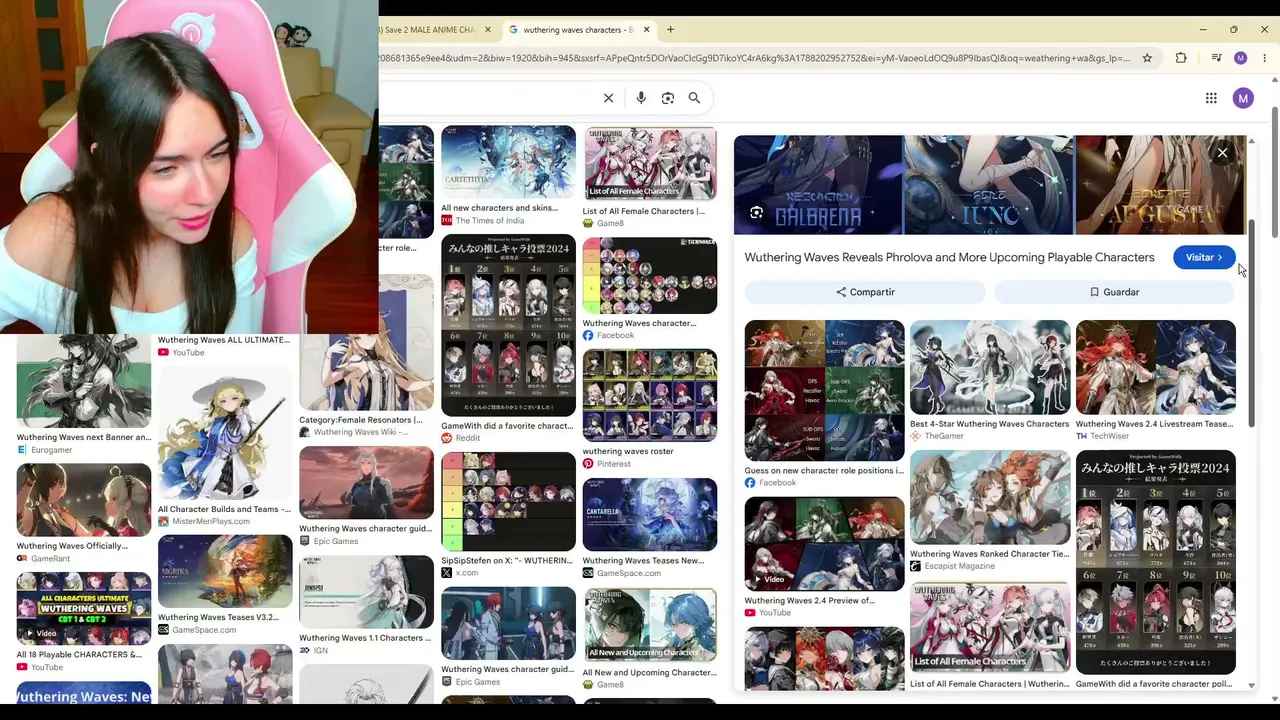Open the "wuthering waves roster" title link
The width and height of the screenshot is (1280, 720).
628,451
